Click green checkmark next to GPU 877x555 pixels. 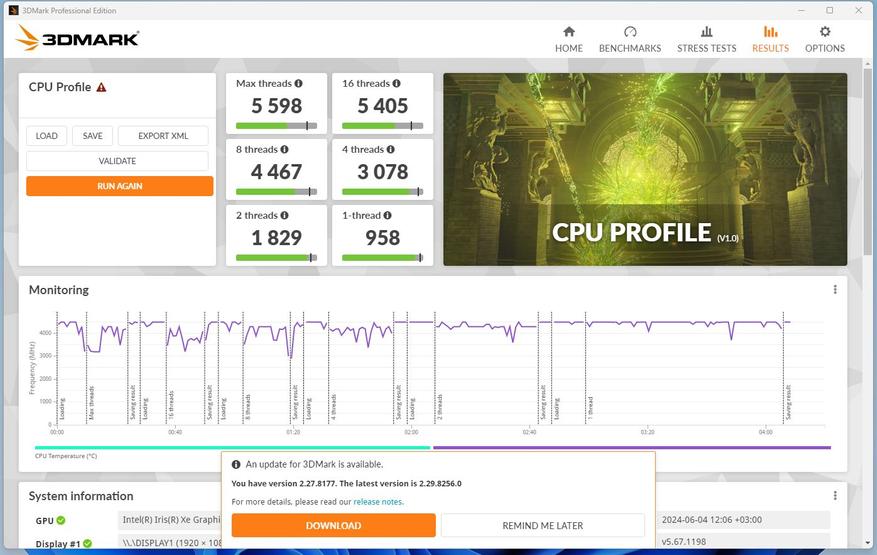tap(61, 520)
